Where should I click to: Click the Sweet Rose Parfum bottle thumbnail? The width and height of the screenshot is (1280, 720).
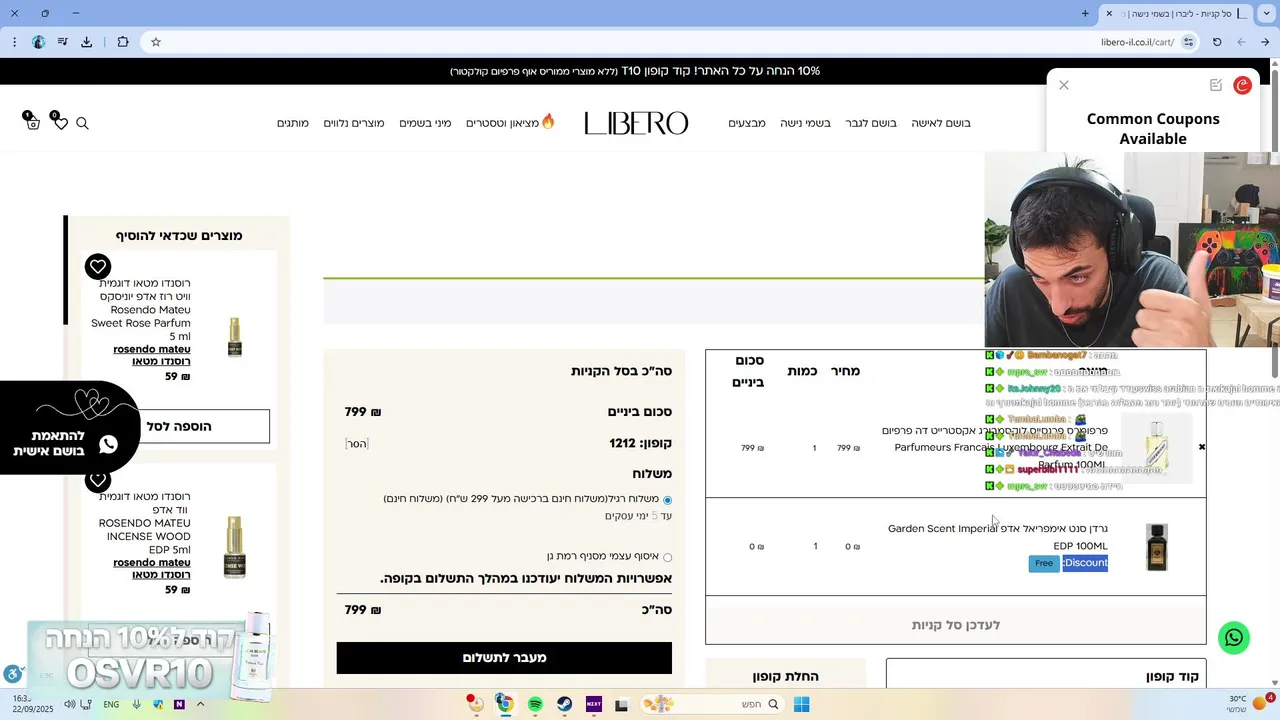tap(234, 337)
